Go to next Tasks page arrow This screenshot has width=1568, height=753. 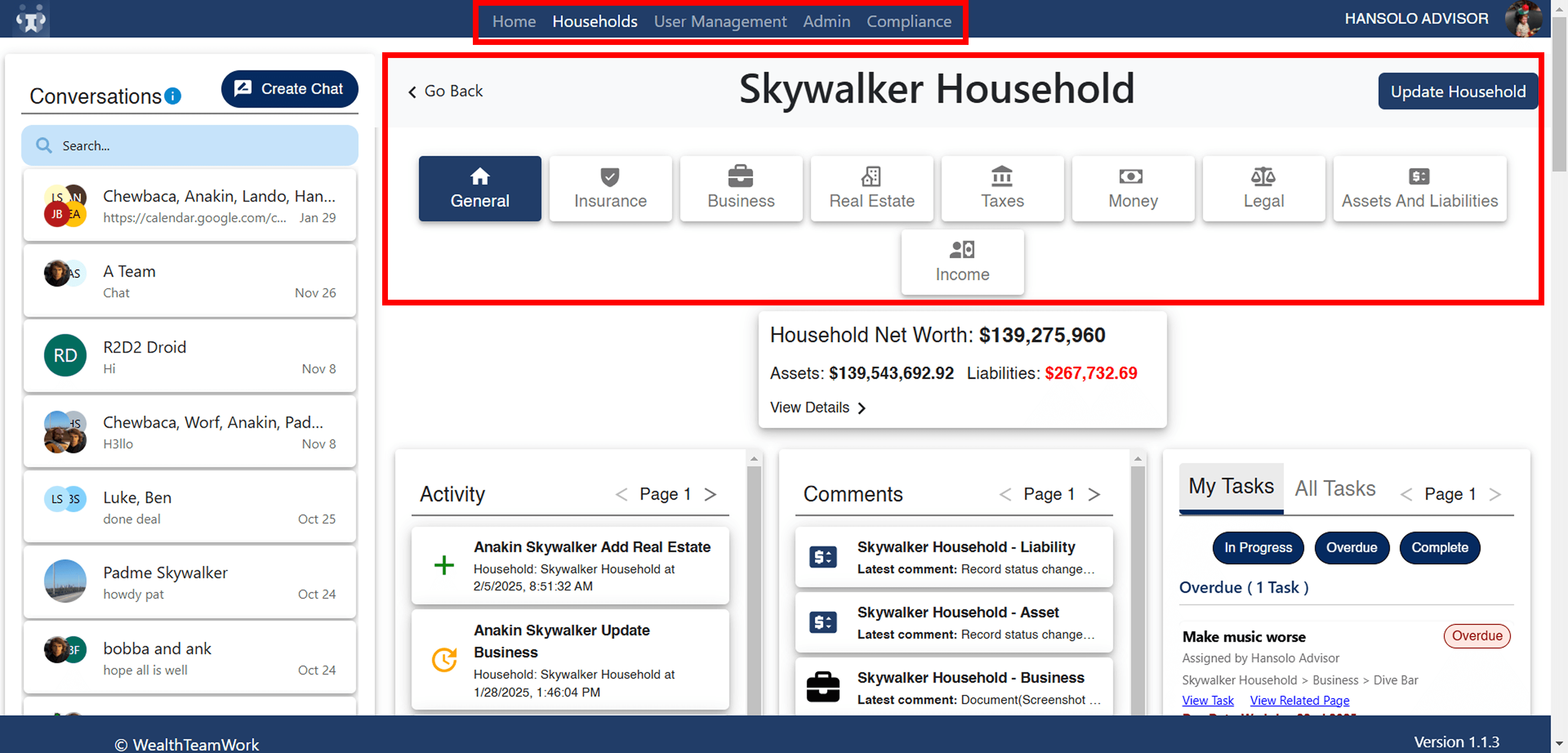(1495, 494)
